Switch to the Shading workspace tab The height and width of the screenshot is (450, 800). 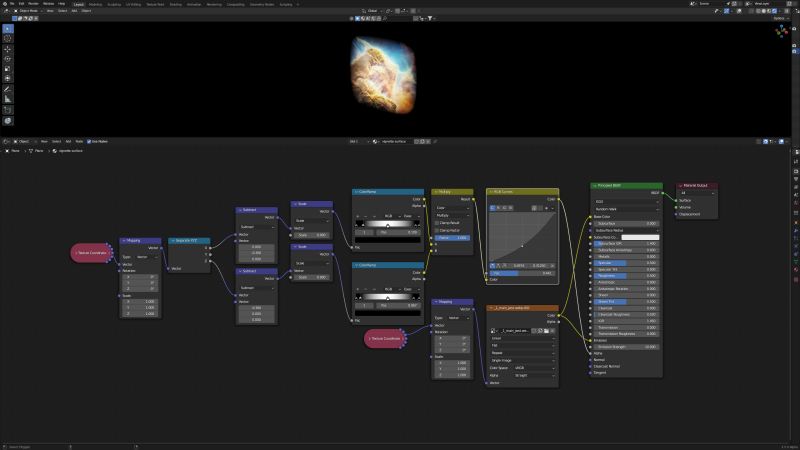coord(176,4)
